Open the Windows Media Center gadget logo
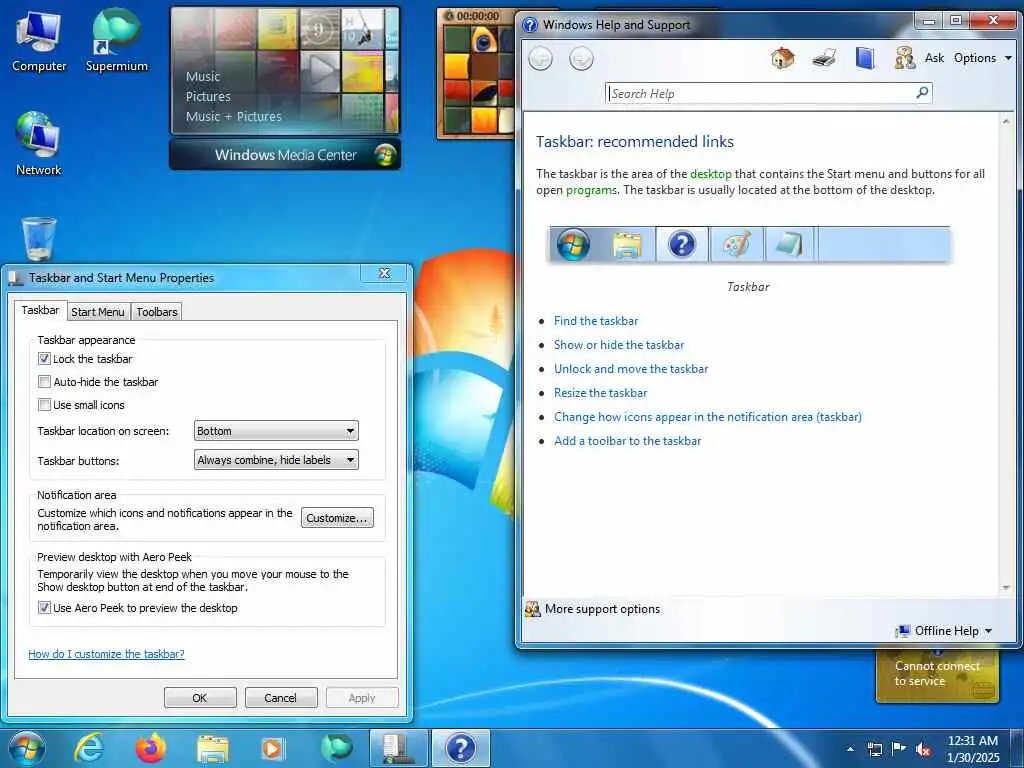 (385, 155)
